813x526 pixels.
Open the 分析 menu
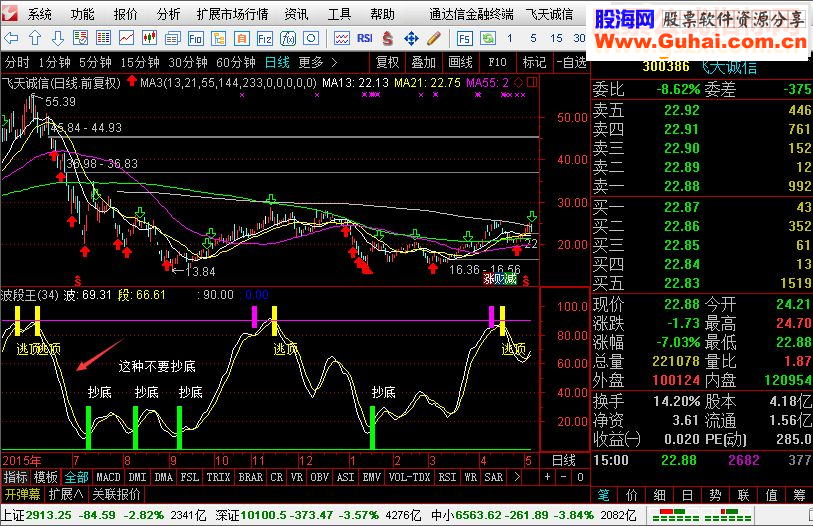point(168,14)
